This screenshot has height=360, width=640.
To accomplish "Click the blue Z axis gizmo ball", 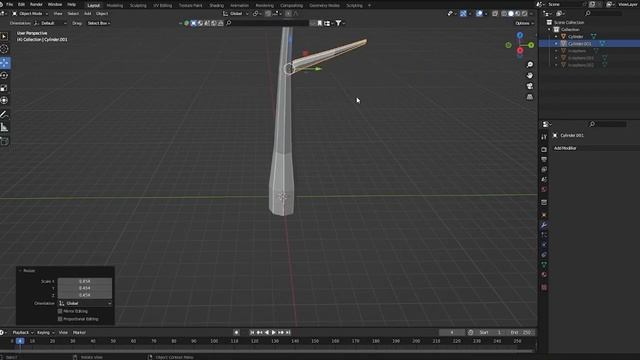I will click(520, 36).
